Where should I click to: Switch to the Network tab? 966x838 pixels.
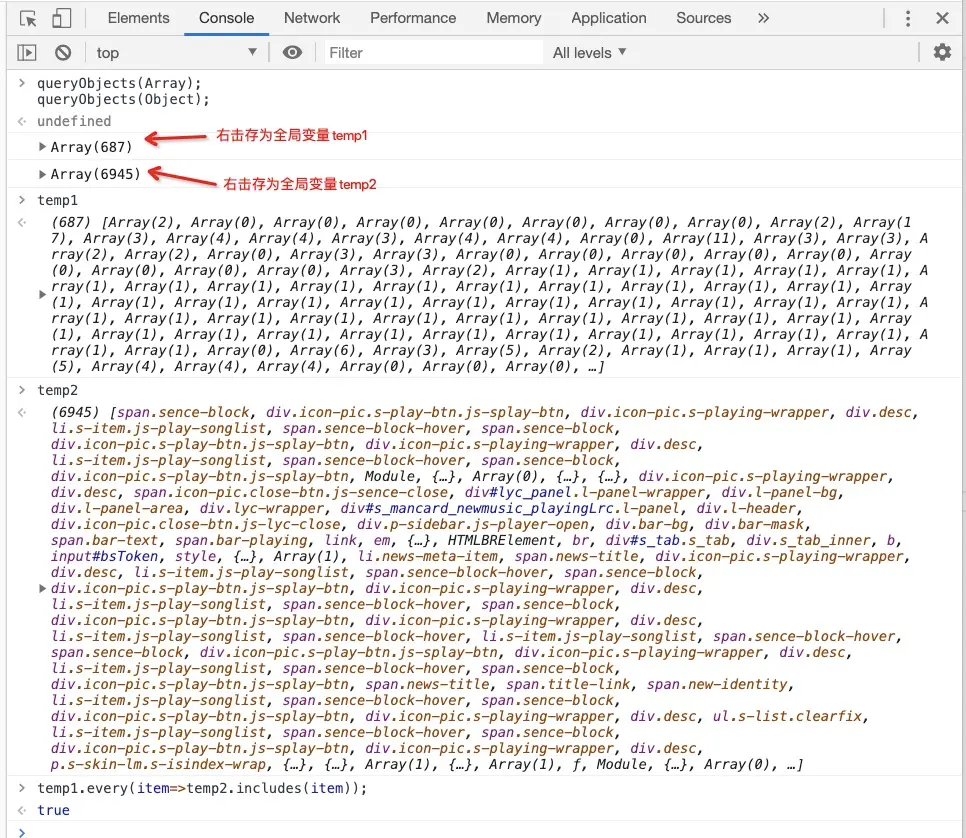[x=312, y=17]
